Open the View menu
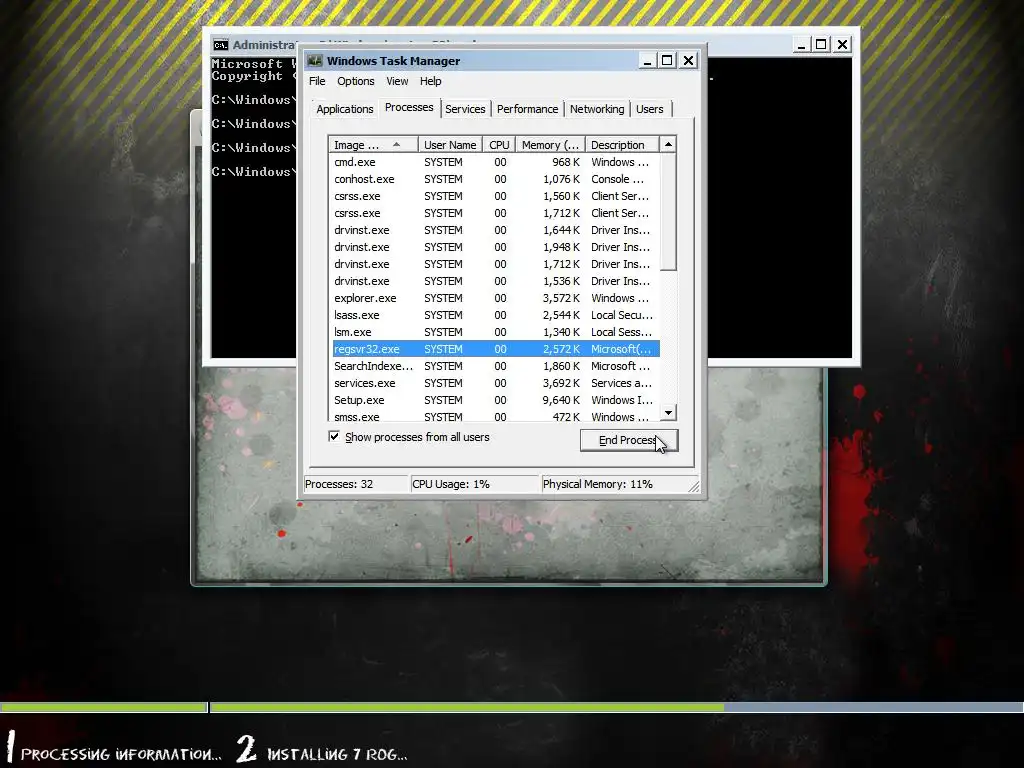1024x768 pixels. pyautogui.click(x=396, y=81)
